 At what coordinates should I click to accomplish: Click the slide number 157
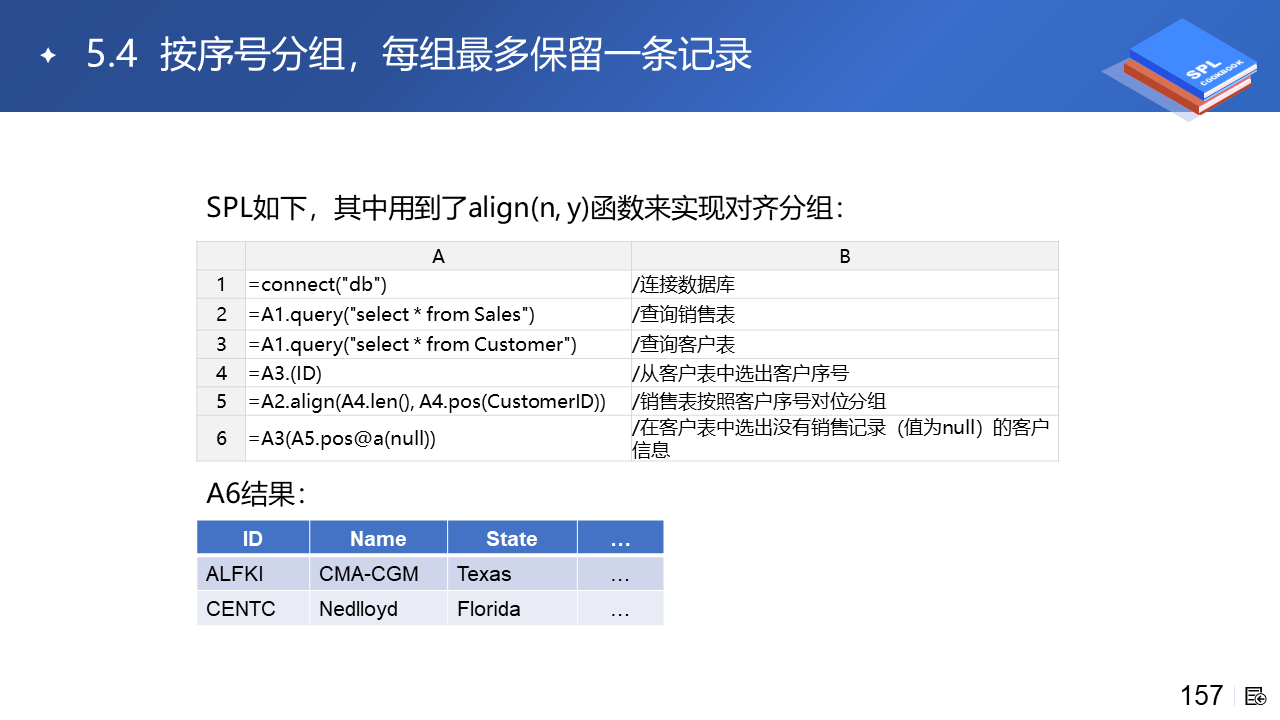click(x=1201, y=695)
